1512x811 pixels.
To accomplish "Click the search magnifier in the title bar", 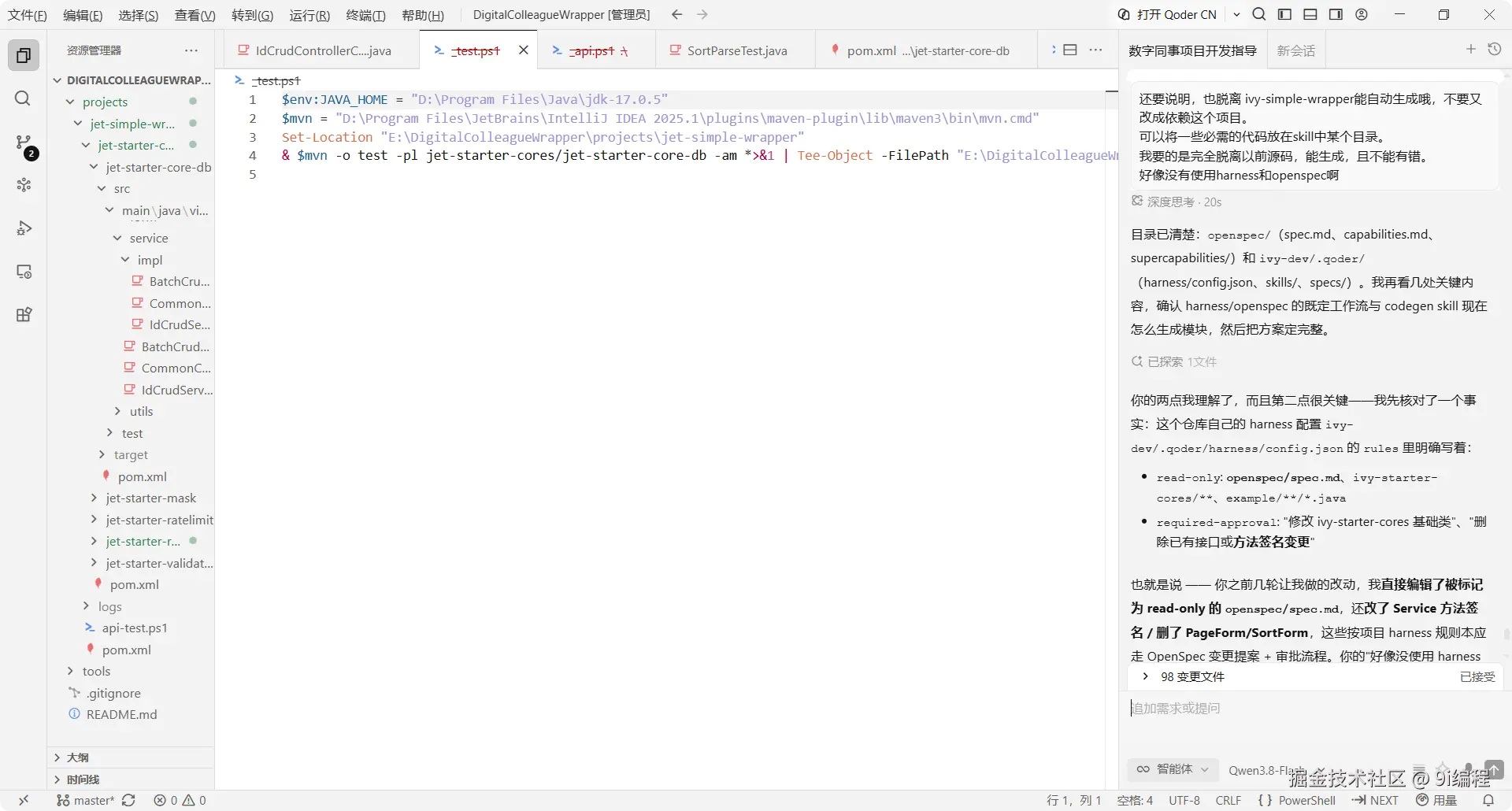I will click(1259, 14).
